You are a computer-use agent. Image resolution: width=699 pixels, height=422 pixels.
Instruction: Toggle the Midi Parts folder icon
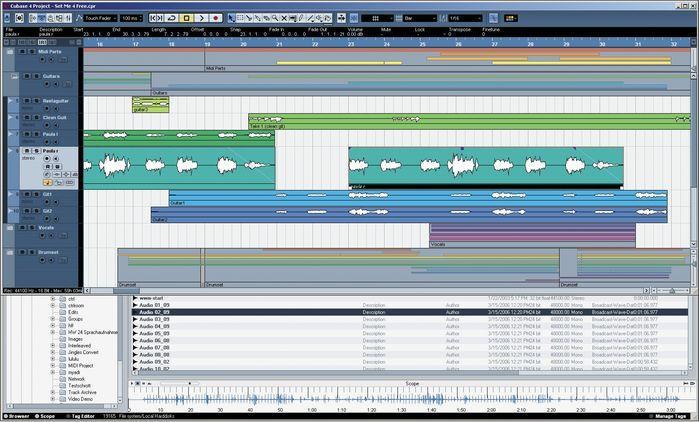click(x=10, y=52)
